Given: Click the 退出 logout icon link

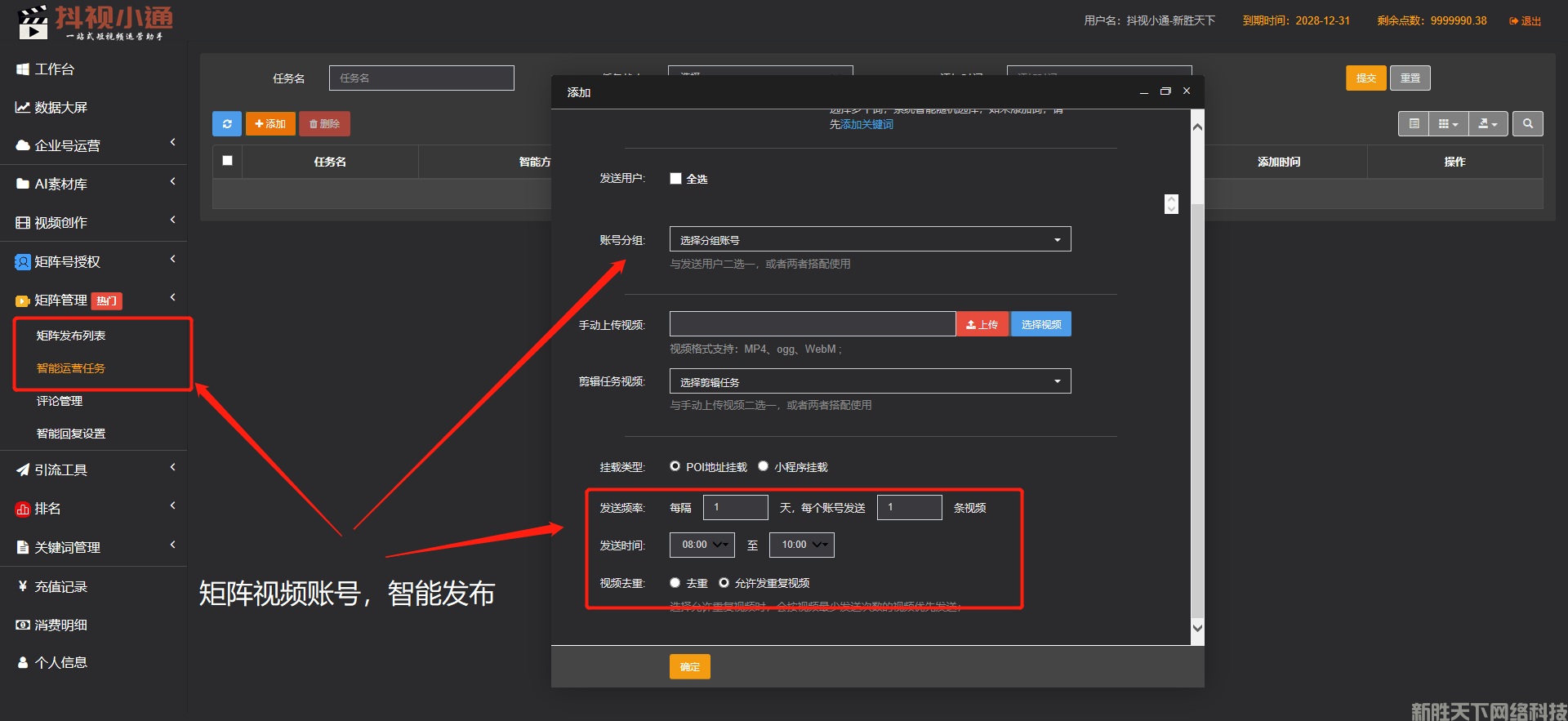Looking at the screenshot, I should pos(1525,21).
